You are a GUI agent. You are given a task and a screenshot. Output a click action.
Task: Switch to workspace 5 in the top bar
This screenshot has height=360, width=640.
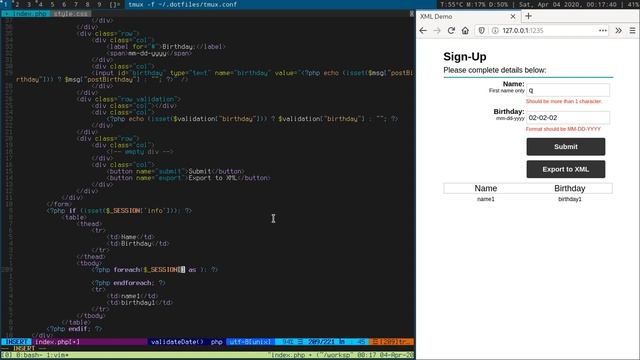click(52, 4)
